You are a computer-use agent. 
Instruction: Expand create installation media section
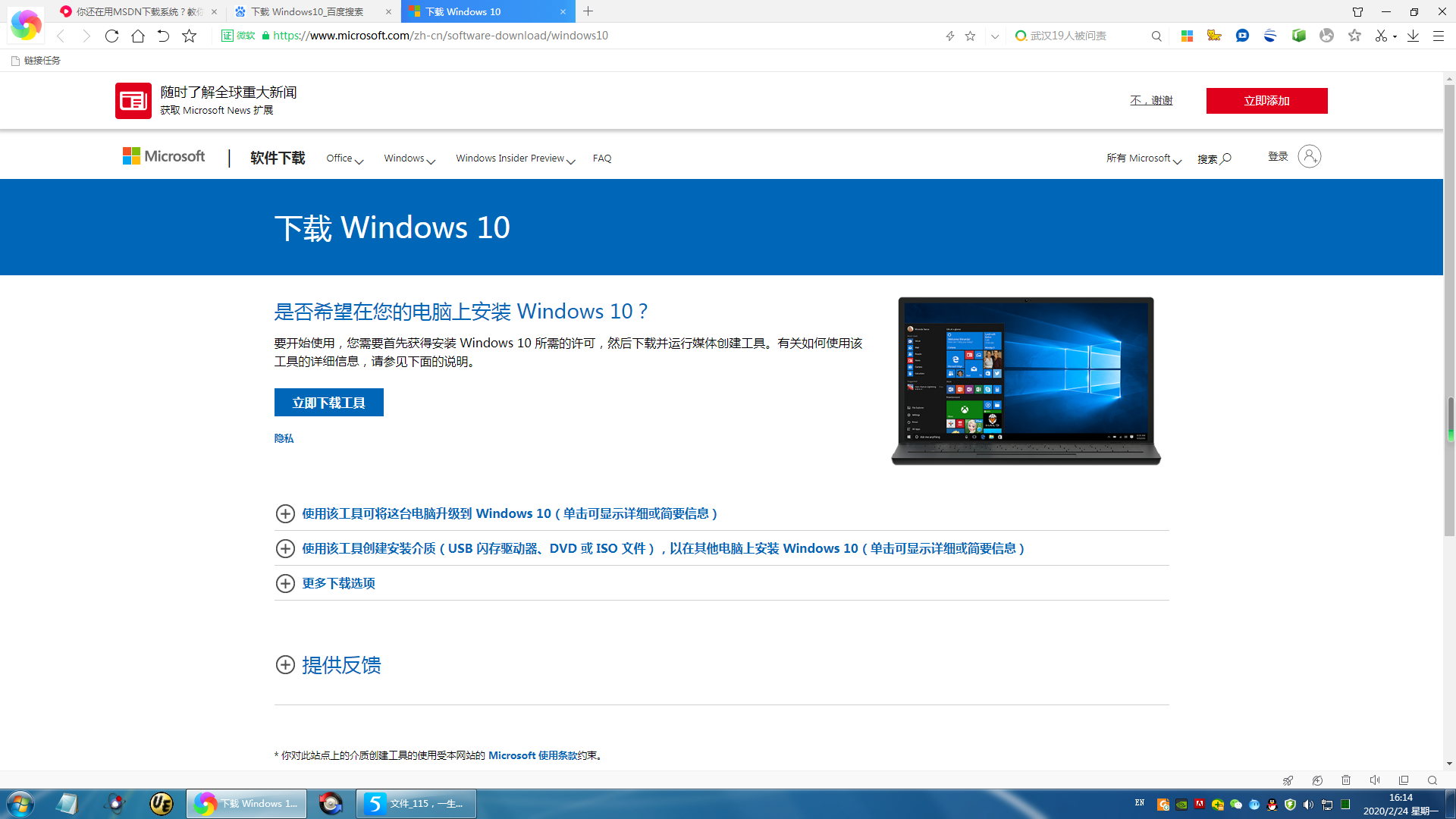tap(650, 548)
